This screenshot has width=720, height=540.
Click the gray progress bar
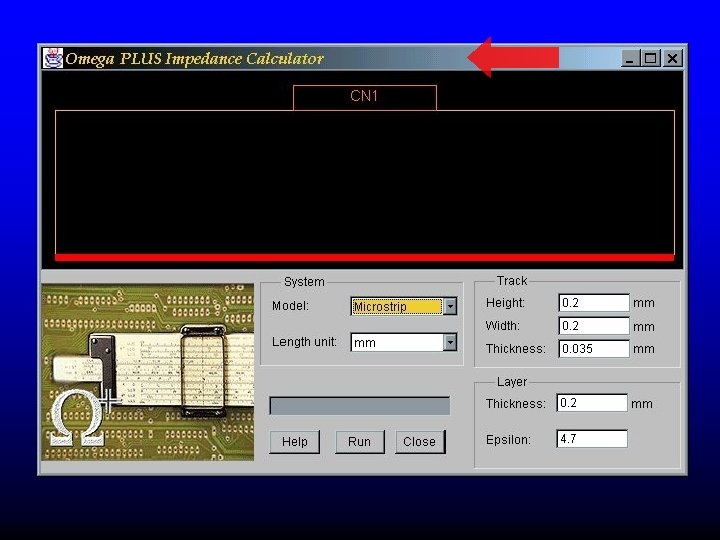pos(360,406)
